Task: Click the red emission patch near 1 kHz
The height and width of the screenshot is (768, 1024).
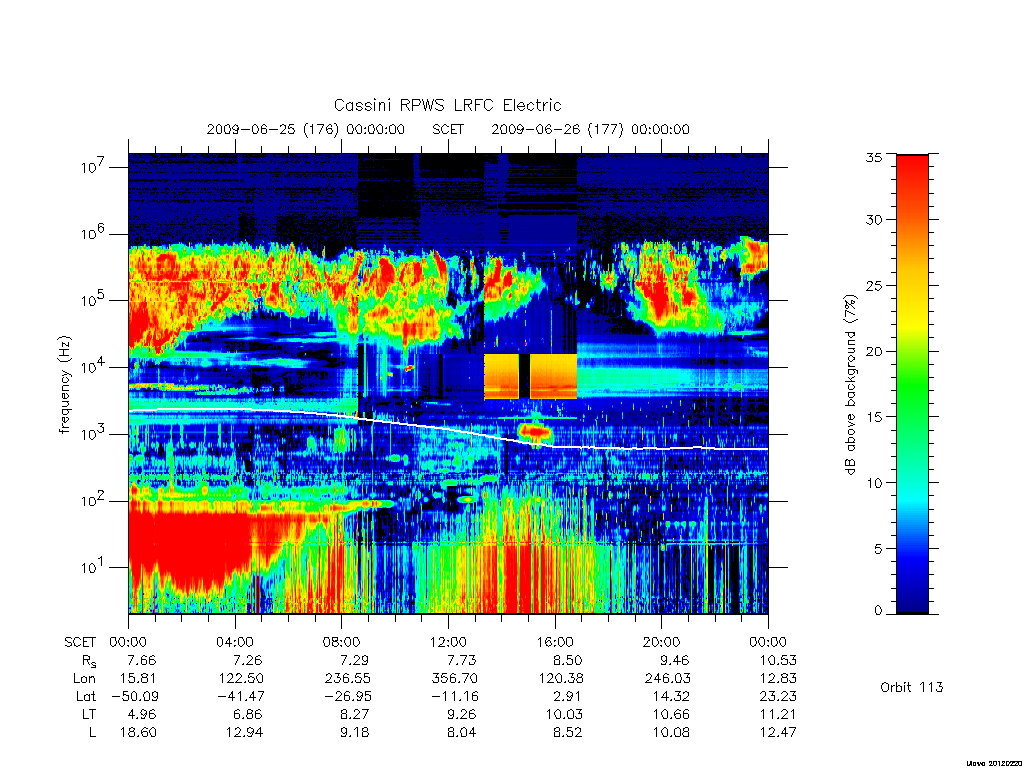Action: (x=536, y=432)
